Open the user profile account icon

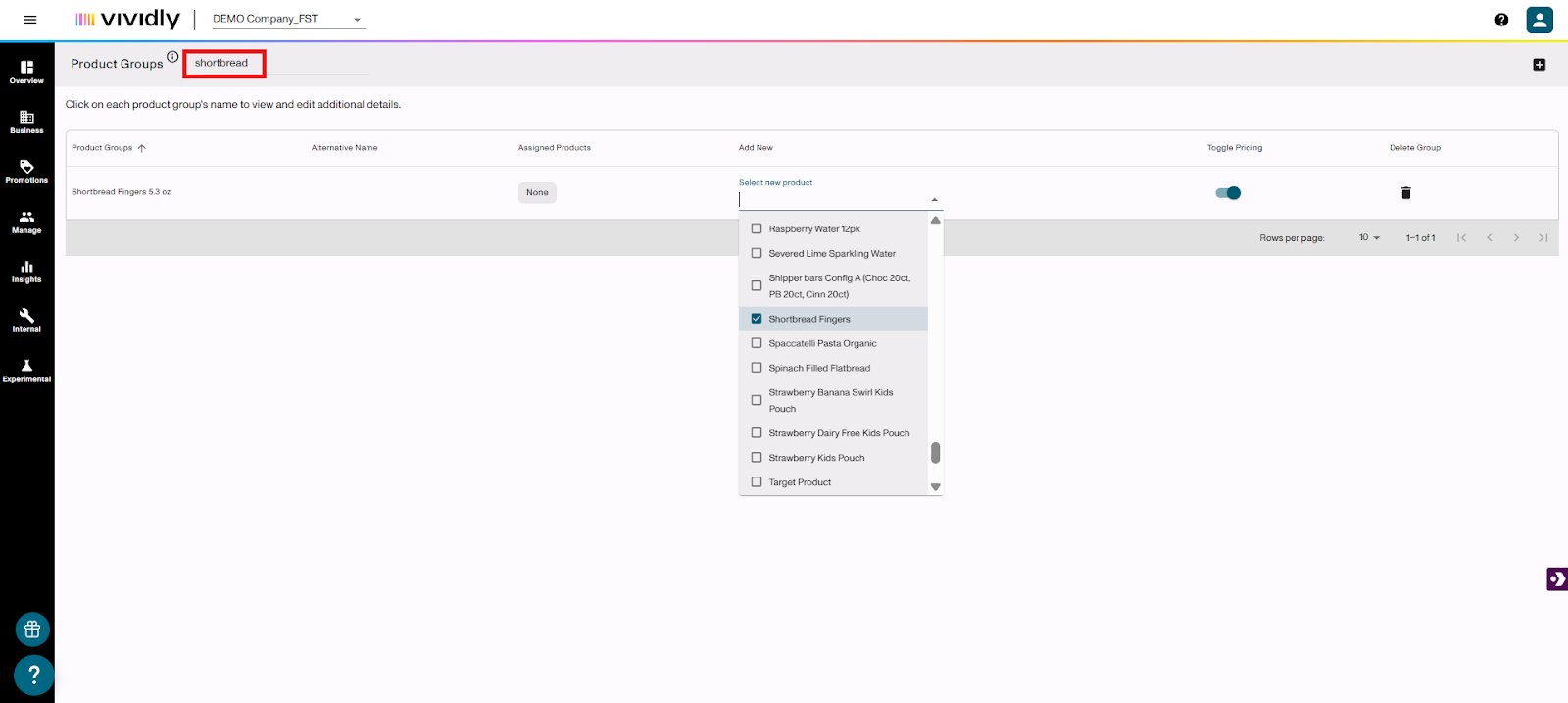click(x=1540, y=20)
